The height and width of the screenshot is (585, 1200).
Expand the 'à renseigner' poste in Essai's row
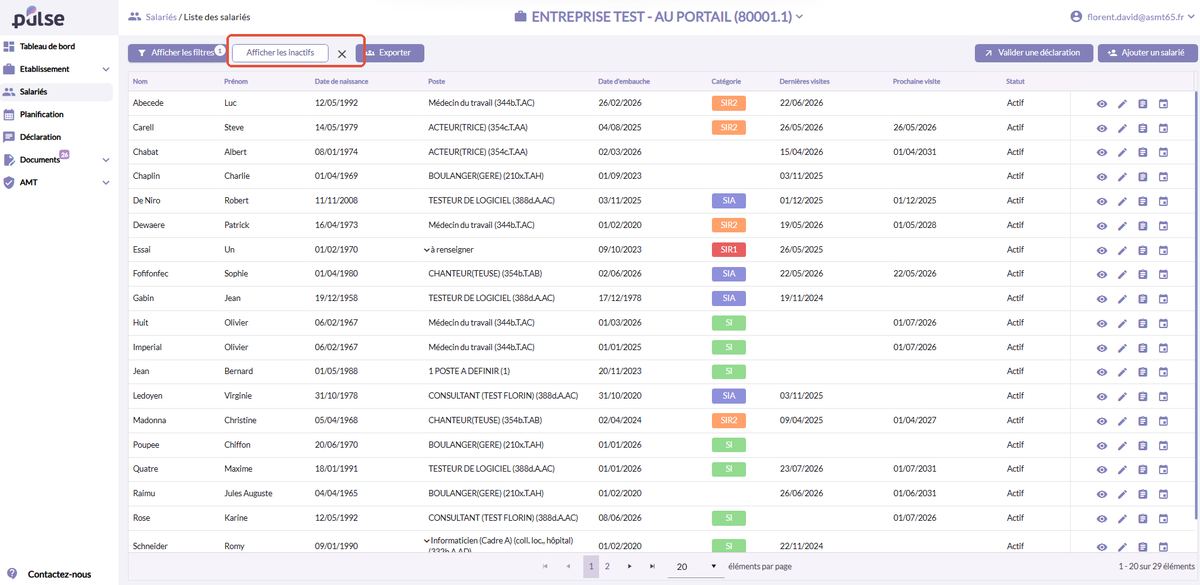[x=426, y=250]
